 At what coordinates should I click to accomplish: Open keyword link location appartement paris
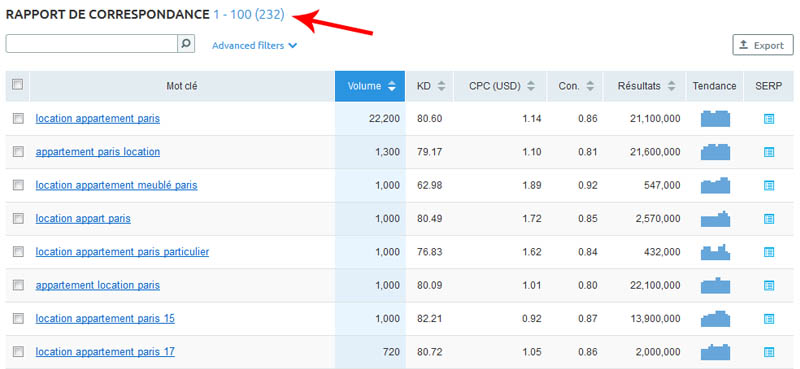pos(97,118)
